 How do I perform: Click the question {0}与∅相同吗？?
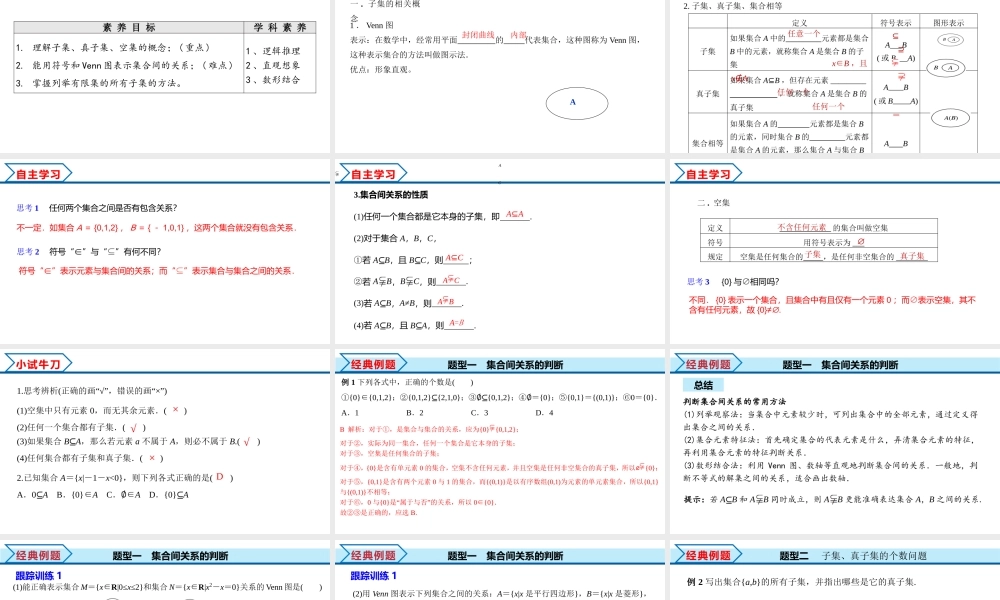coord(750,282)
